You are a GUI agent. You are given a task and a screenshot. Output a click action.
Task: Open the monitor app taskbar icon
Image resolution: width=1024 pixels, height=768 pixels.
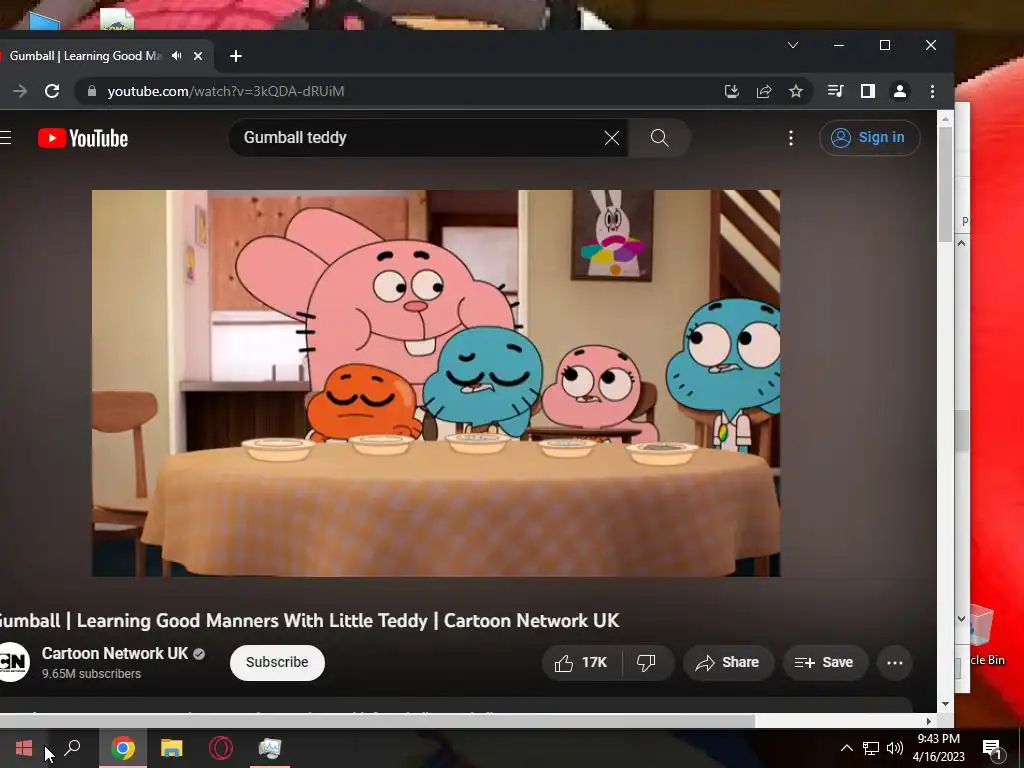[x=269, y=748]
